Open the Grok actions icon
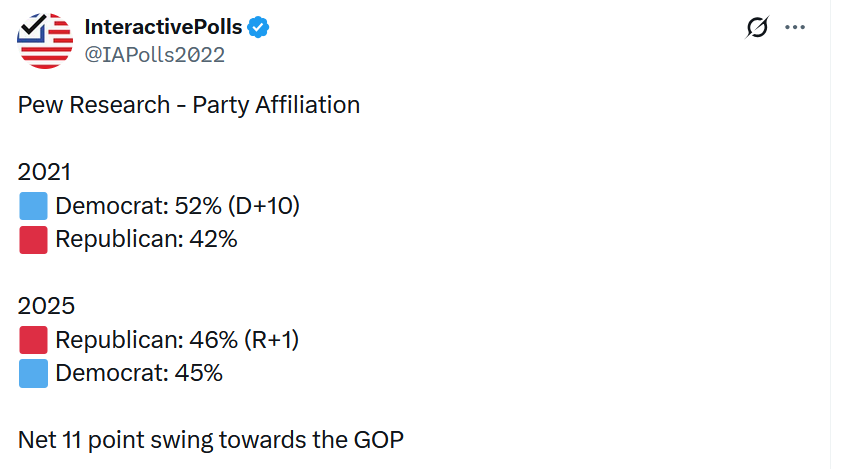The height and width of the screenshot is (469, 841). click(757, 28)
